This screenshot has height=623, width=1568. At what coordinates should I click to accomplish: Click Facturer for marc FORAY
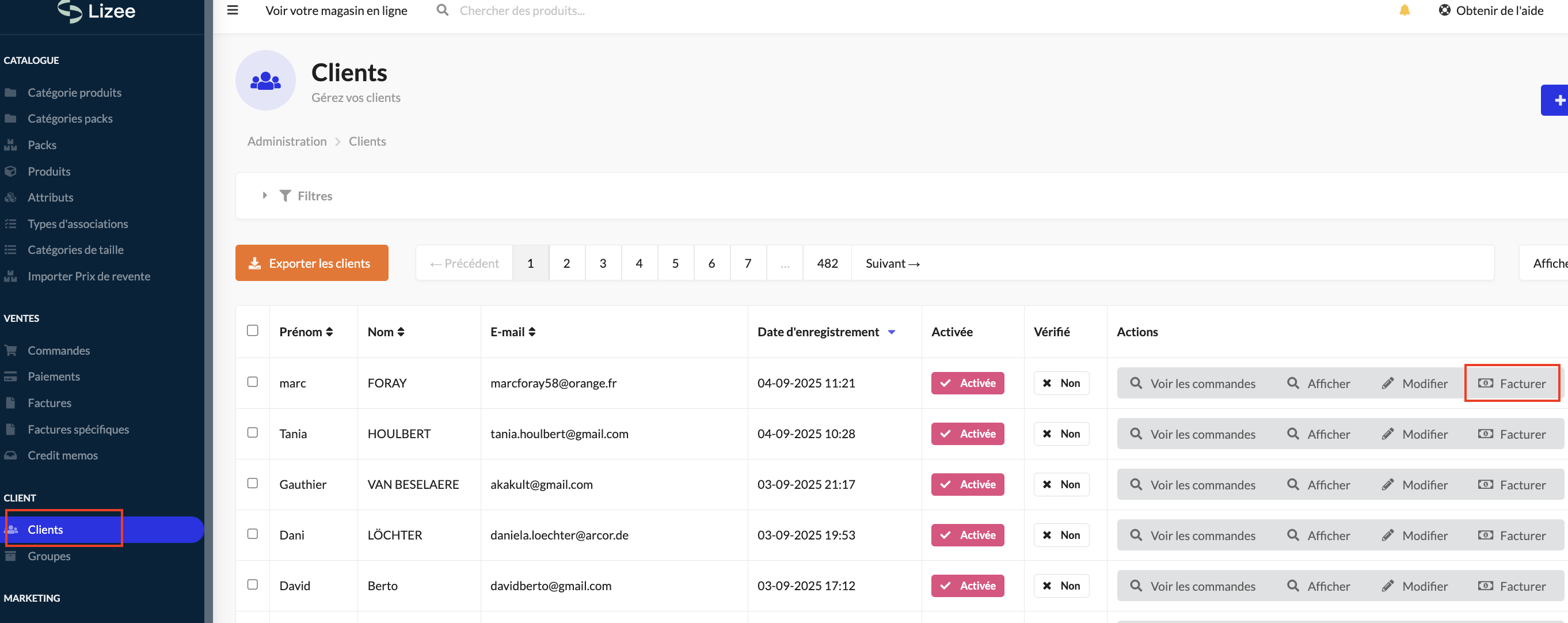click(x=1512, y=383)
